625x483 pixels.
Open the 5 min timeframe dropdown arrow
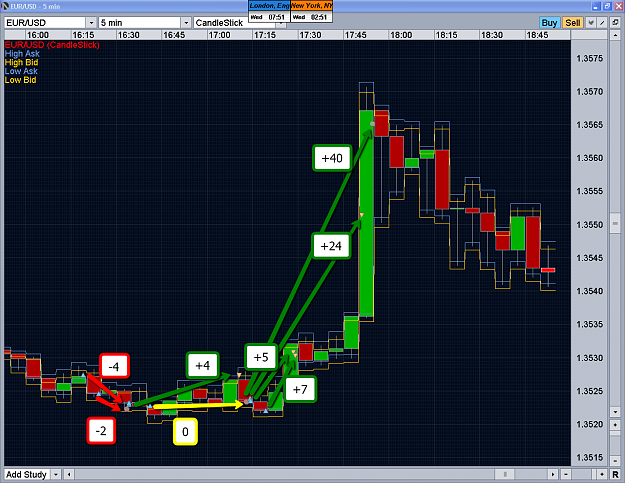[x=186, y=23]
